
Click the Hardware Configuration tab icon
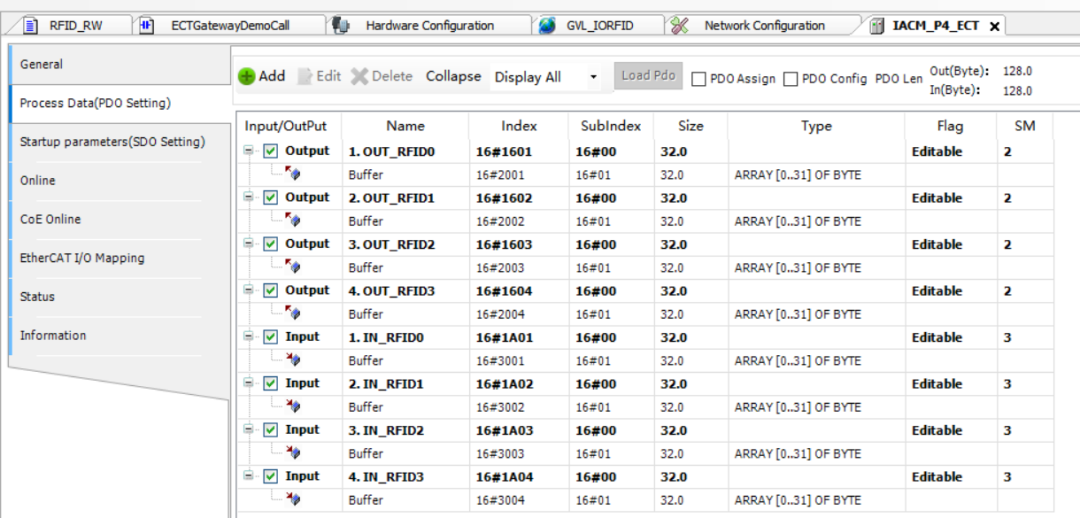[340, 25]
